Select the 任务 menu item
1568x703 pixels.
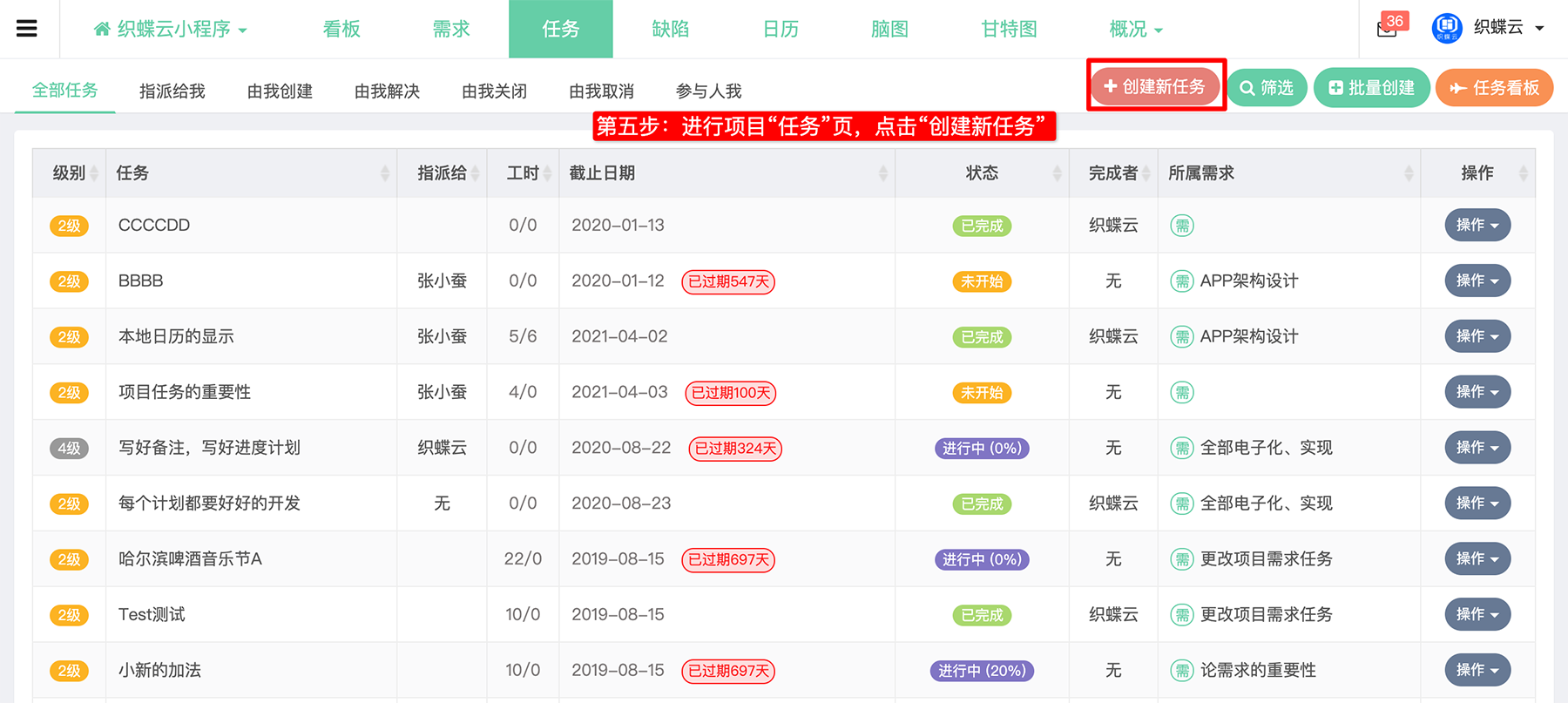(561, 29)
